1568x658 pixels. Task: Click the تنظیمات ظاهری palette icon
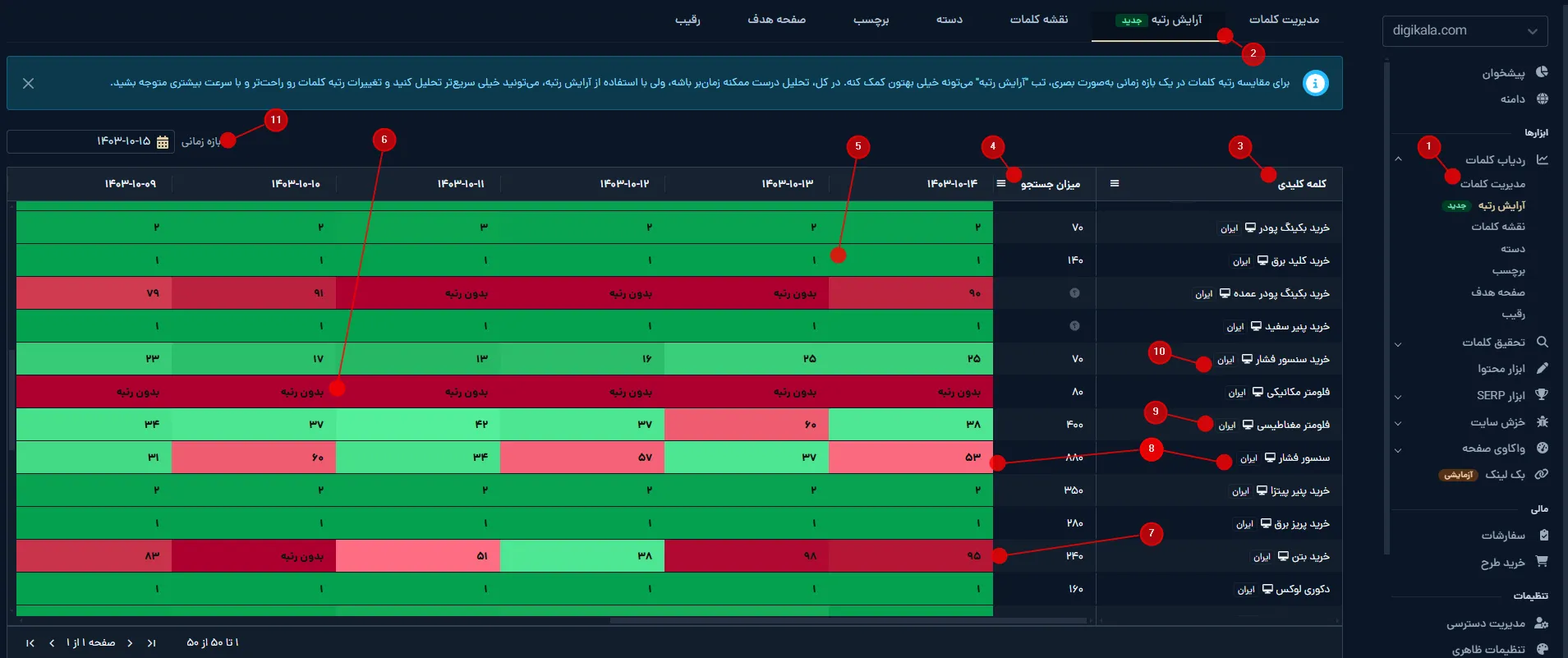point(1542,649)
